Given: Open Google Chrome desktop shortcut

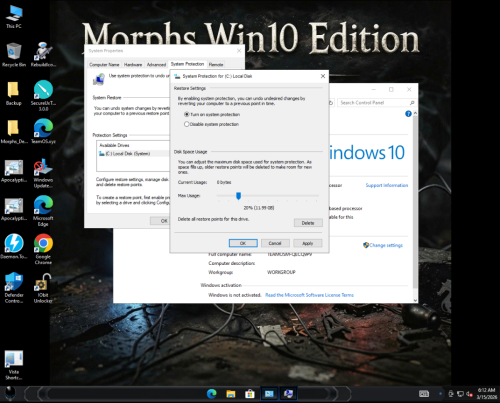Looking at the screenshot, I should click(43, 249).
